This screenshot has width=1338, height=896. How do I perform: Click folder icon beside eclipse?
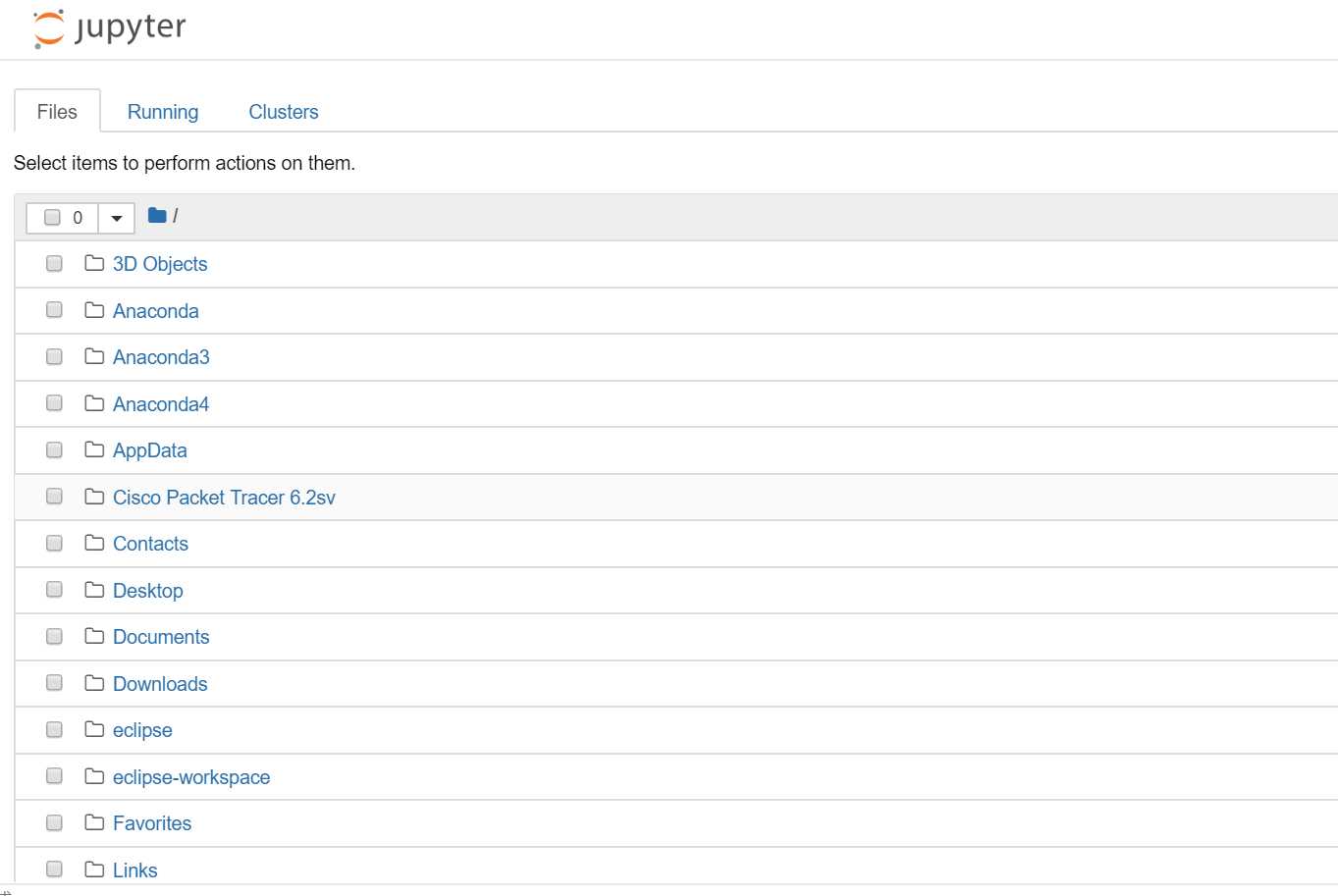pos(94,729)
